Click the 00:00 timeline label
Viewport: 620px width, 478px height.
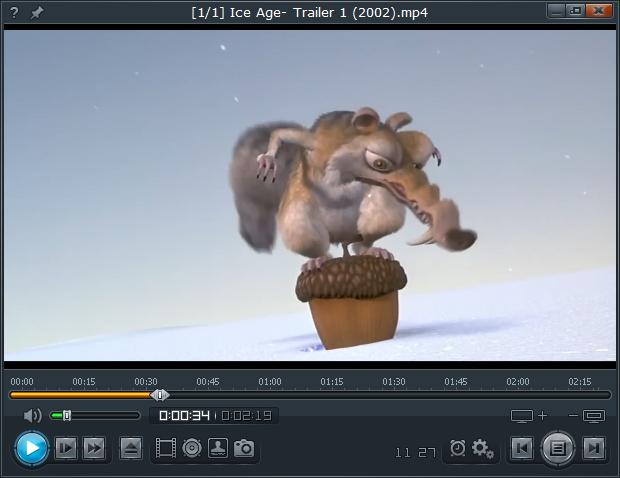[x=22, y=382]
